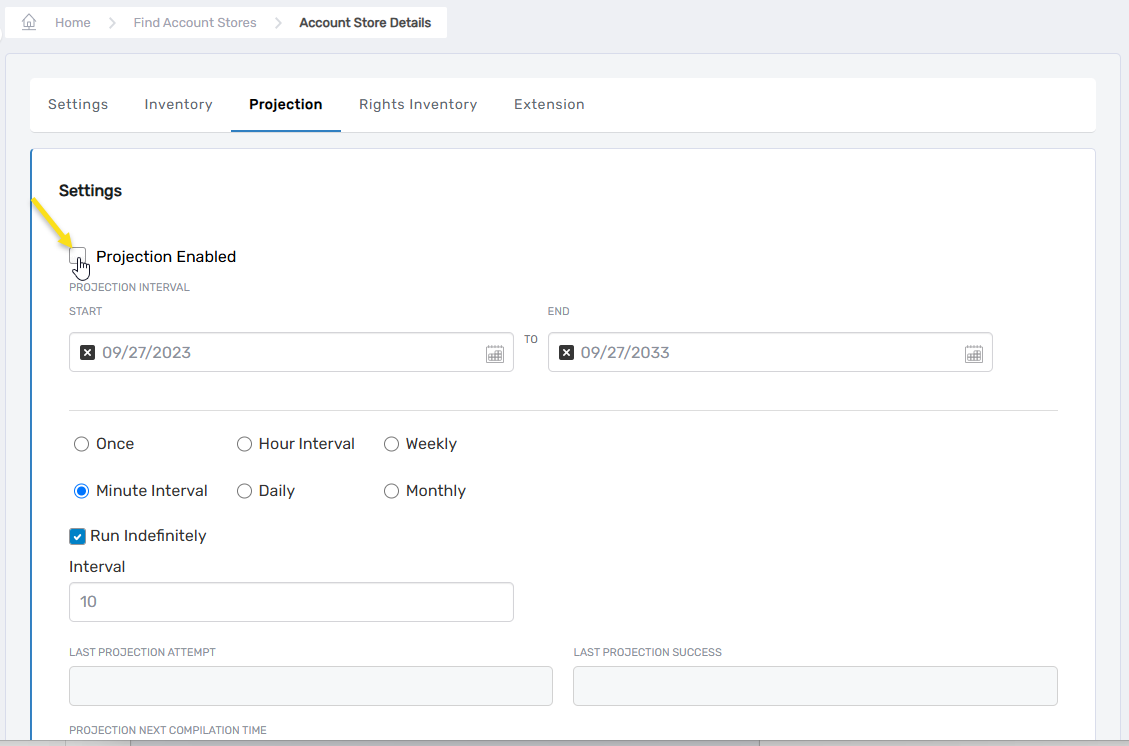Pick the Daily radio option
Image resolution: width=1129 pixels, height=746 pixels.
244,491
